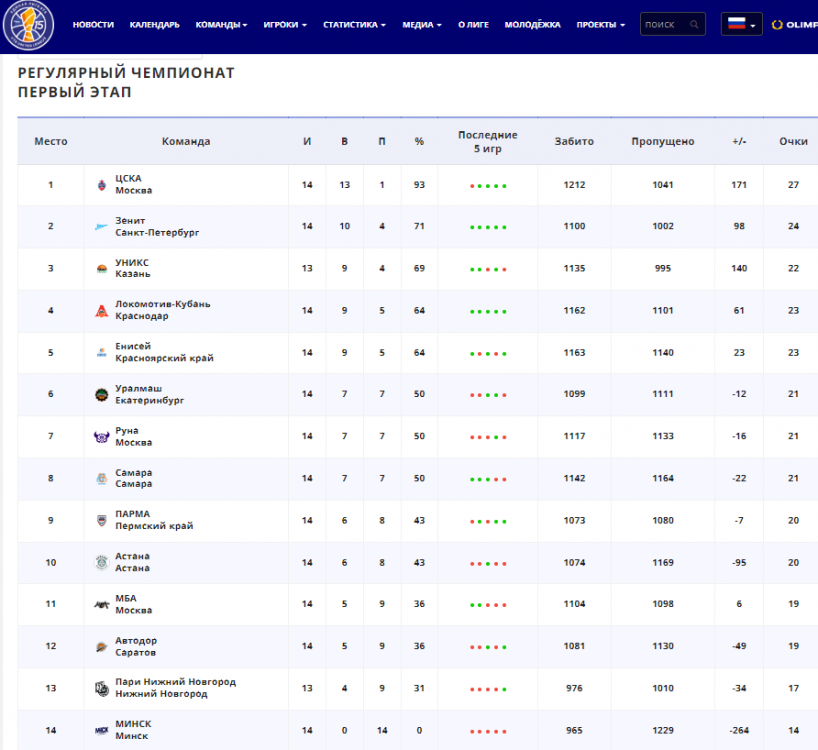
Task: Open the Енисей team link
Action: click(x=134, y=346)
